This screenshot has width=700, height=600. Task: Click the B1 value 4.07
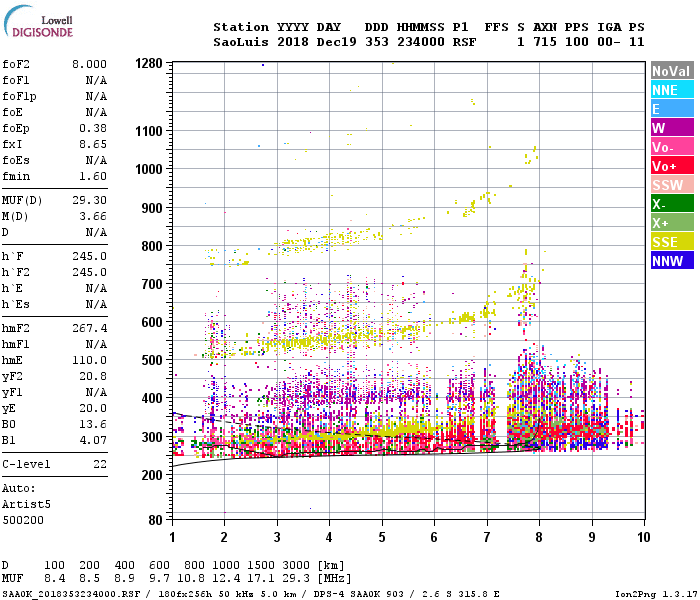pyautogui.click(x=93, y=440)
